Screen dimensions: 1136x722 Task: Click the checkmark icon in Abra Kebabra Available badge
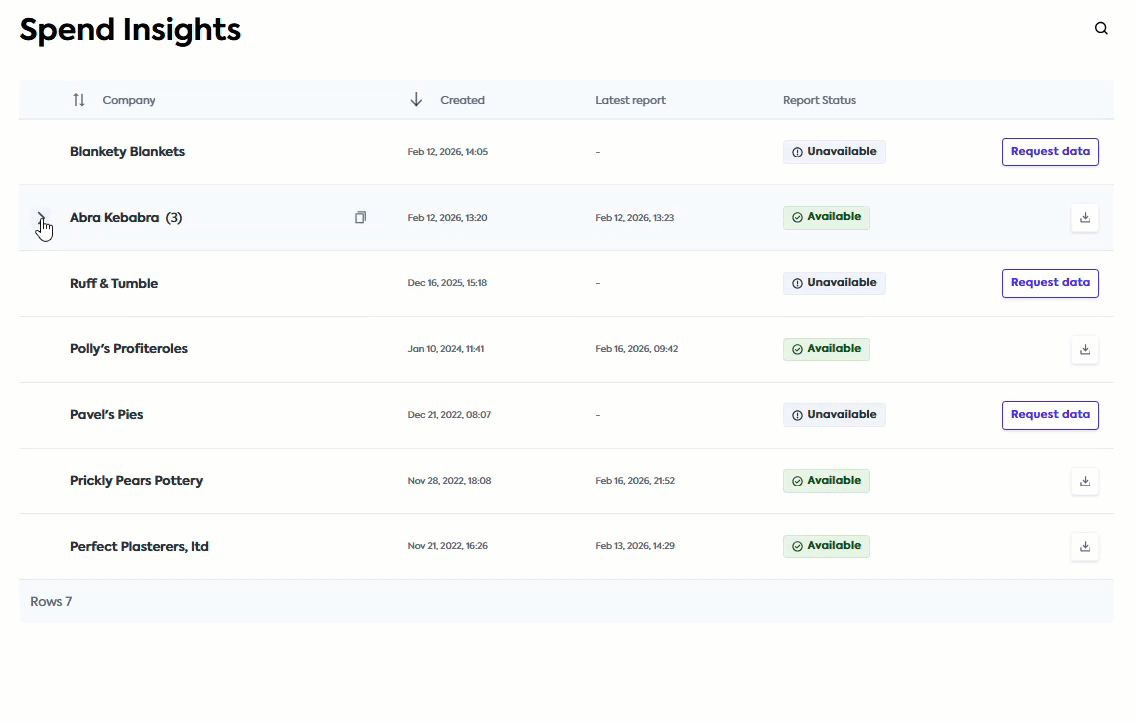click(x=796, y=217)
